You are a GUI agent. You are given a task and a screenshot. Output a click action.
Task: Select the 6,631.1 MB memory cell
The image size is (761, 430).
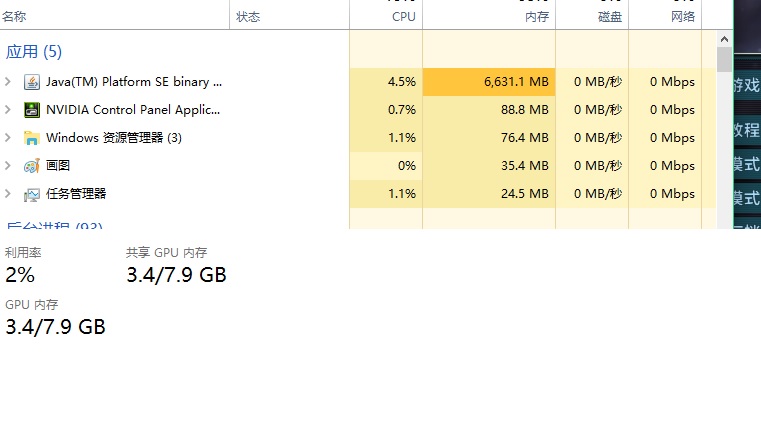coord(488,82)
